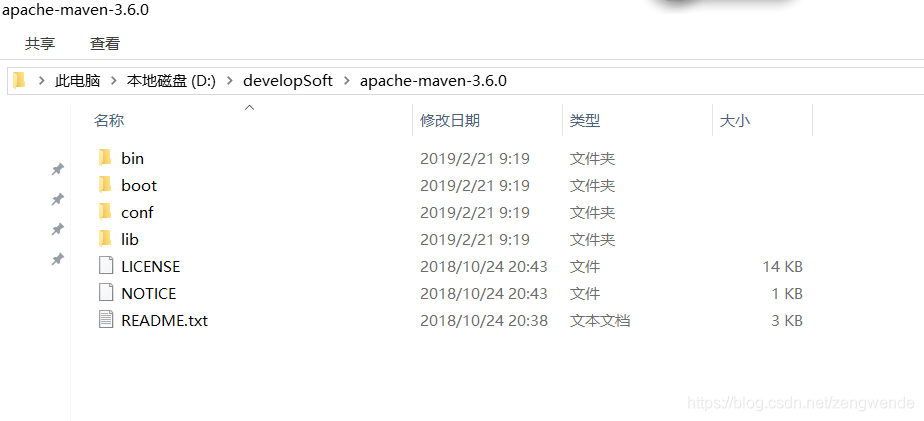Click the 文件 type of the NOTICE row
Viewport: 924px width, 421px height.
tap(585, 294)
